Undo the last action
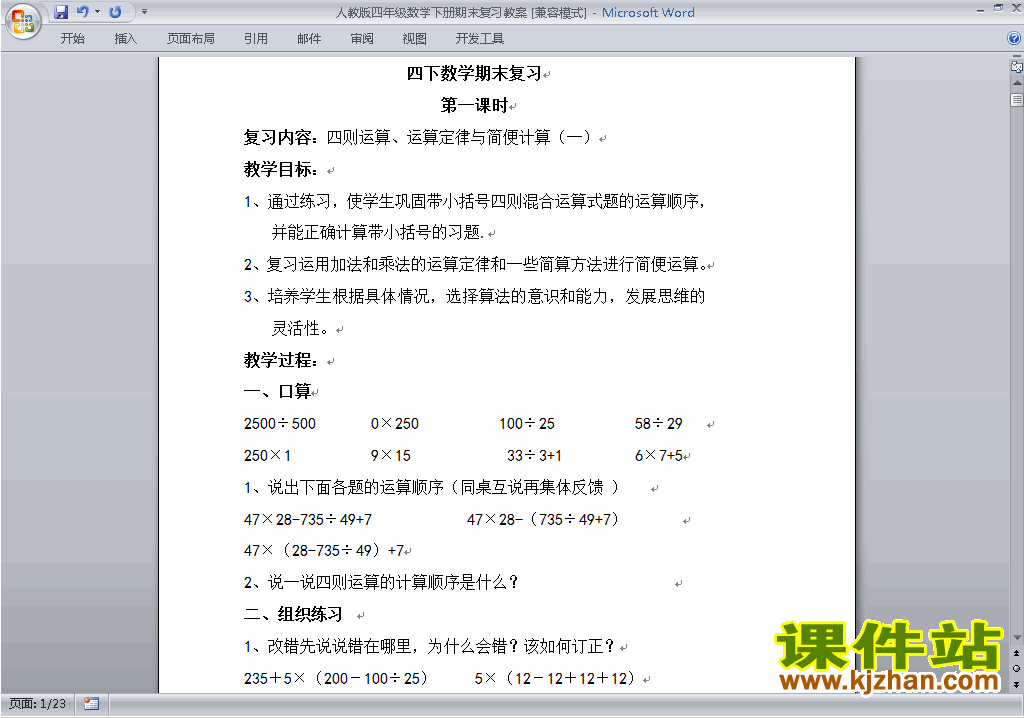Screen dimensions: 1024x718 82,12
